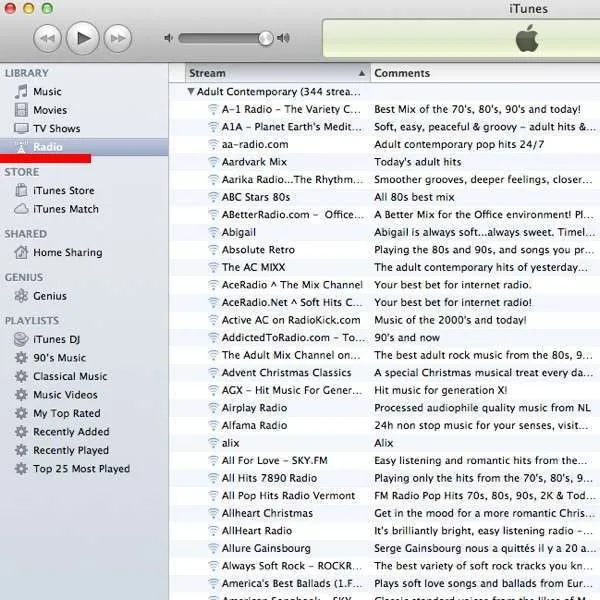The width and height of the screenshot is (600, 600).
Task: Select the Allure Gainsbourg stream
Action: point(266,548)
